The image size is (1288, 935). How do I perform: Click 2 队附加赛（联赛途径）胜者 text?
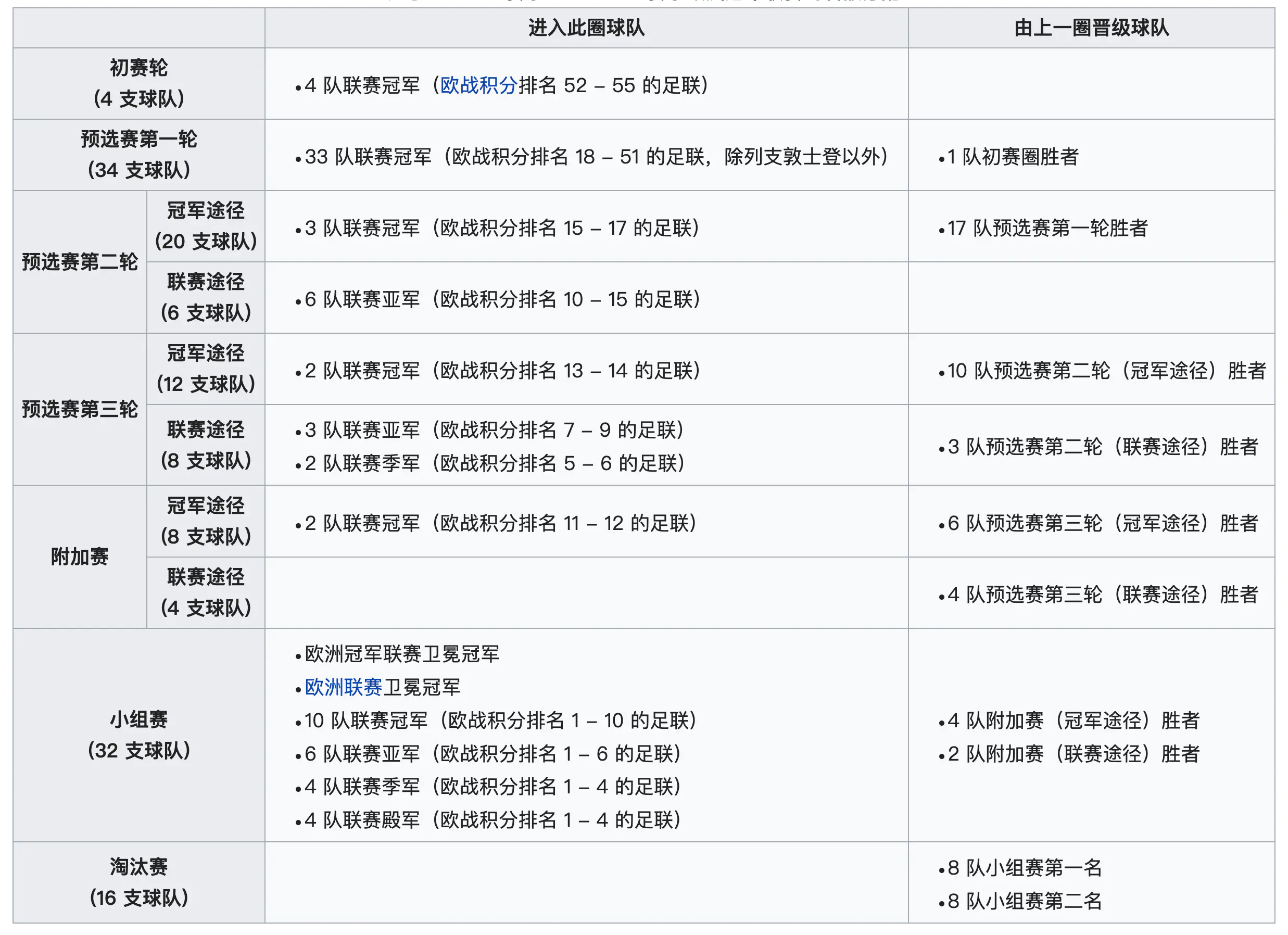click(1073, 754)
